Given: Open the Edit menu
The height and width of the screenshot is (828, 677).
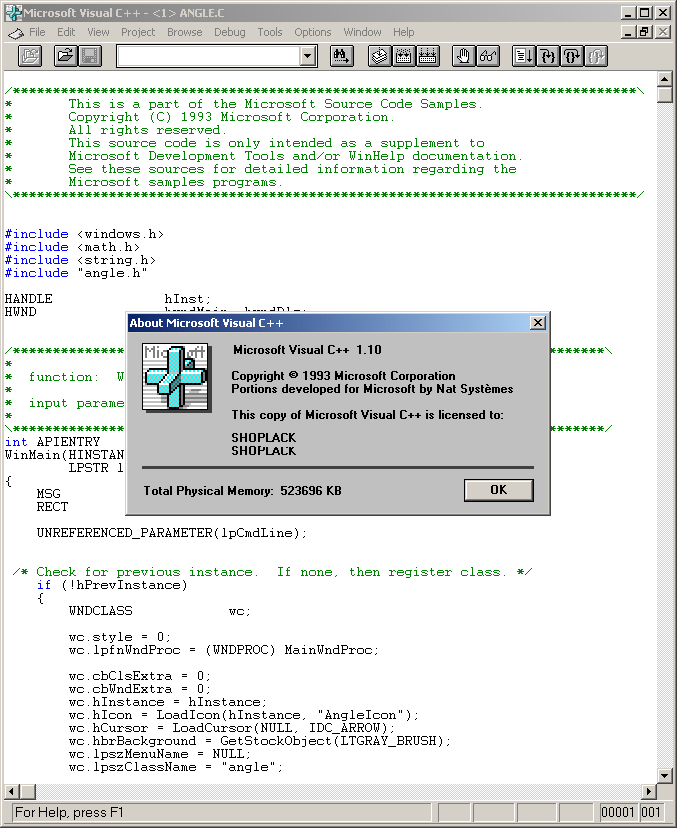Looking at the screenshot, I should pos(66,32).
